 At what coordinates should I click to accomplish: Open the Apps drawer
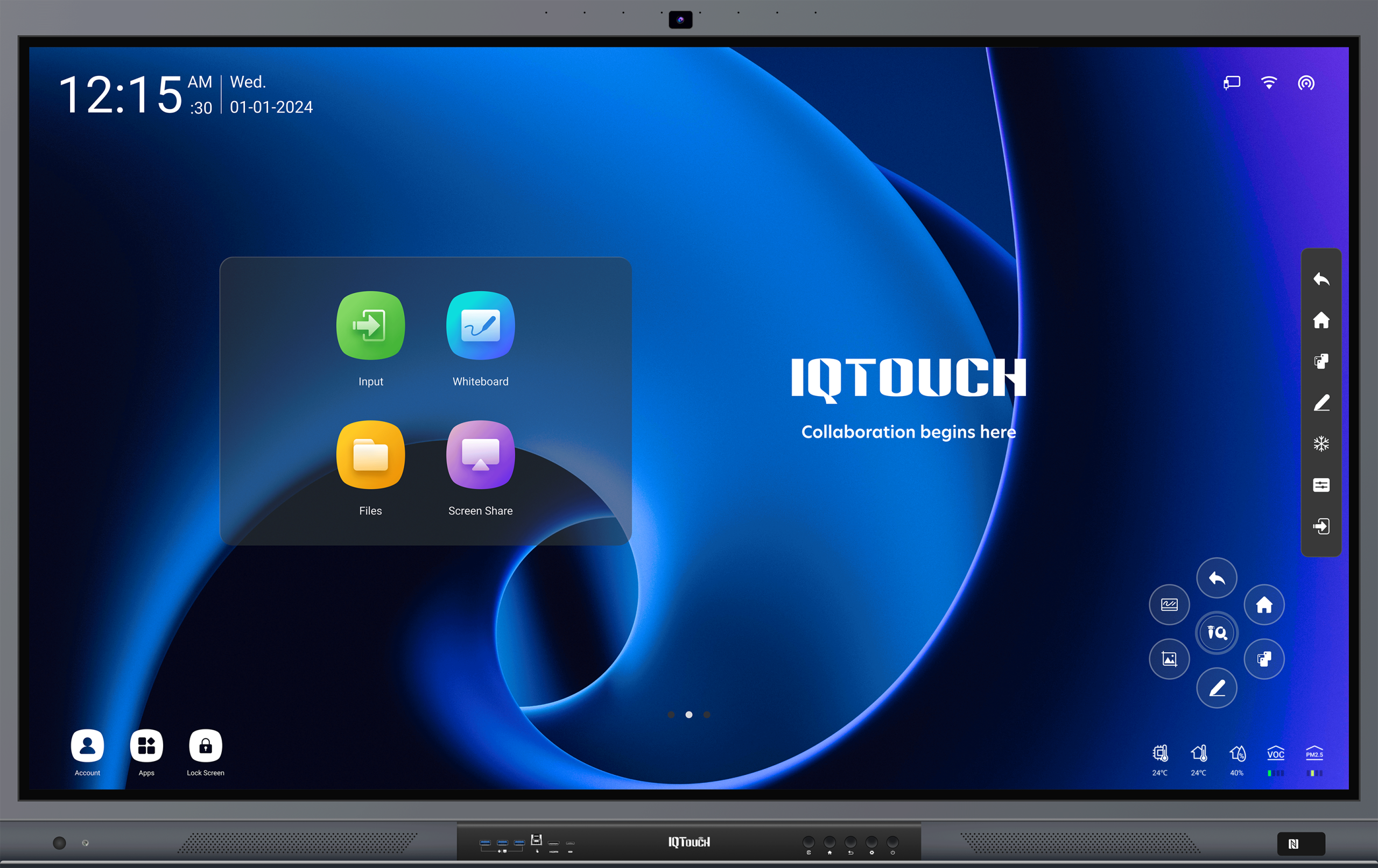[146, 746]
